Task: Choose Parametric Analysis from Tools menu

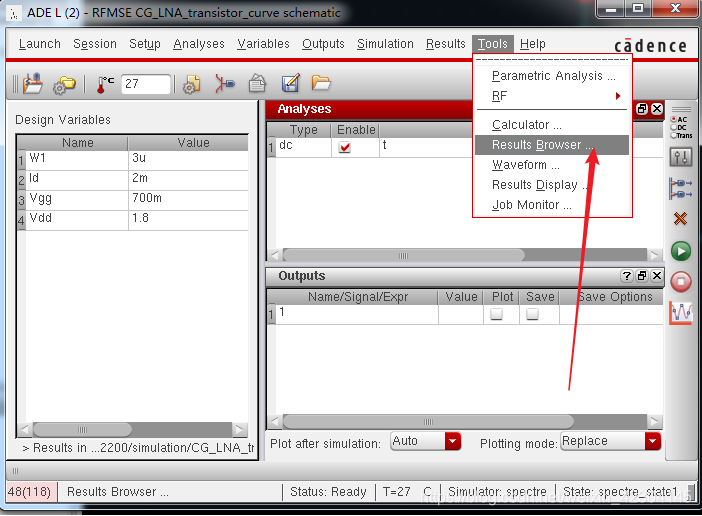Action: coord(553,76)
